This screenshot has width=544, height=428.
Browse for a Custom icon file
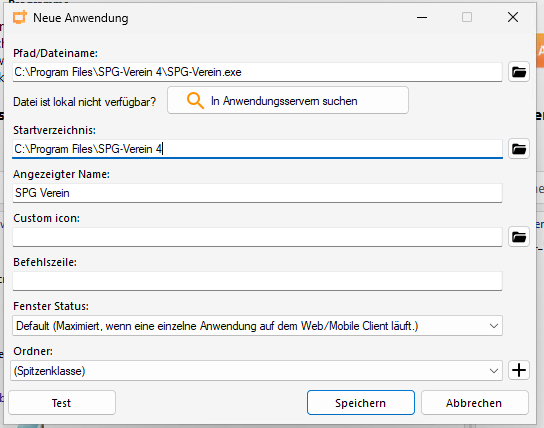(519, 237)
